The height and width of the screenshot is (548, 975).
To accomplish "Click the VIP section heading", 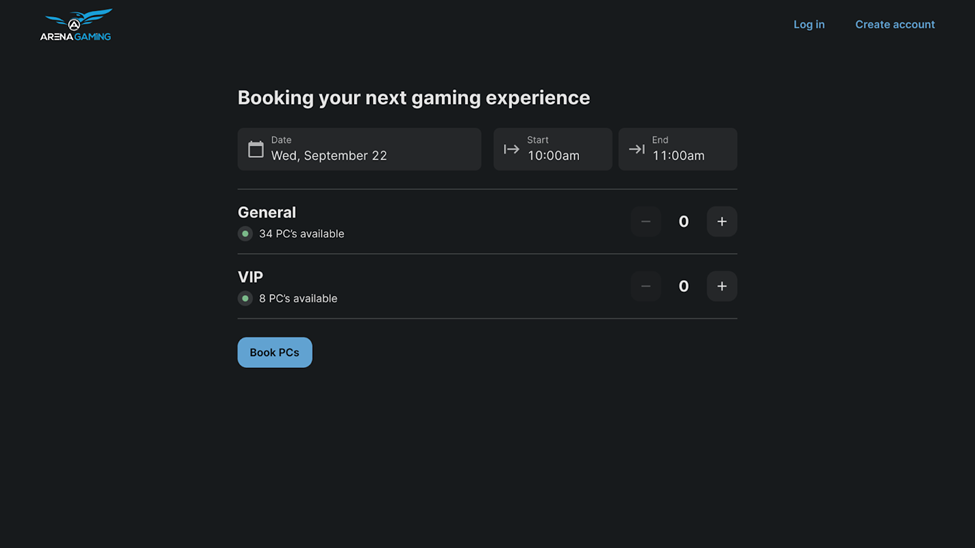I will pos(251,277).
